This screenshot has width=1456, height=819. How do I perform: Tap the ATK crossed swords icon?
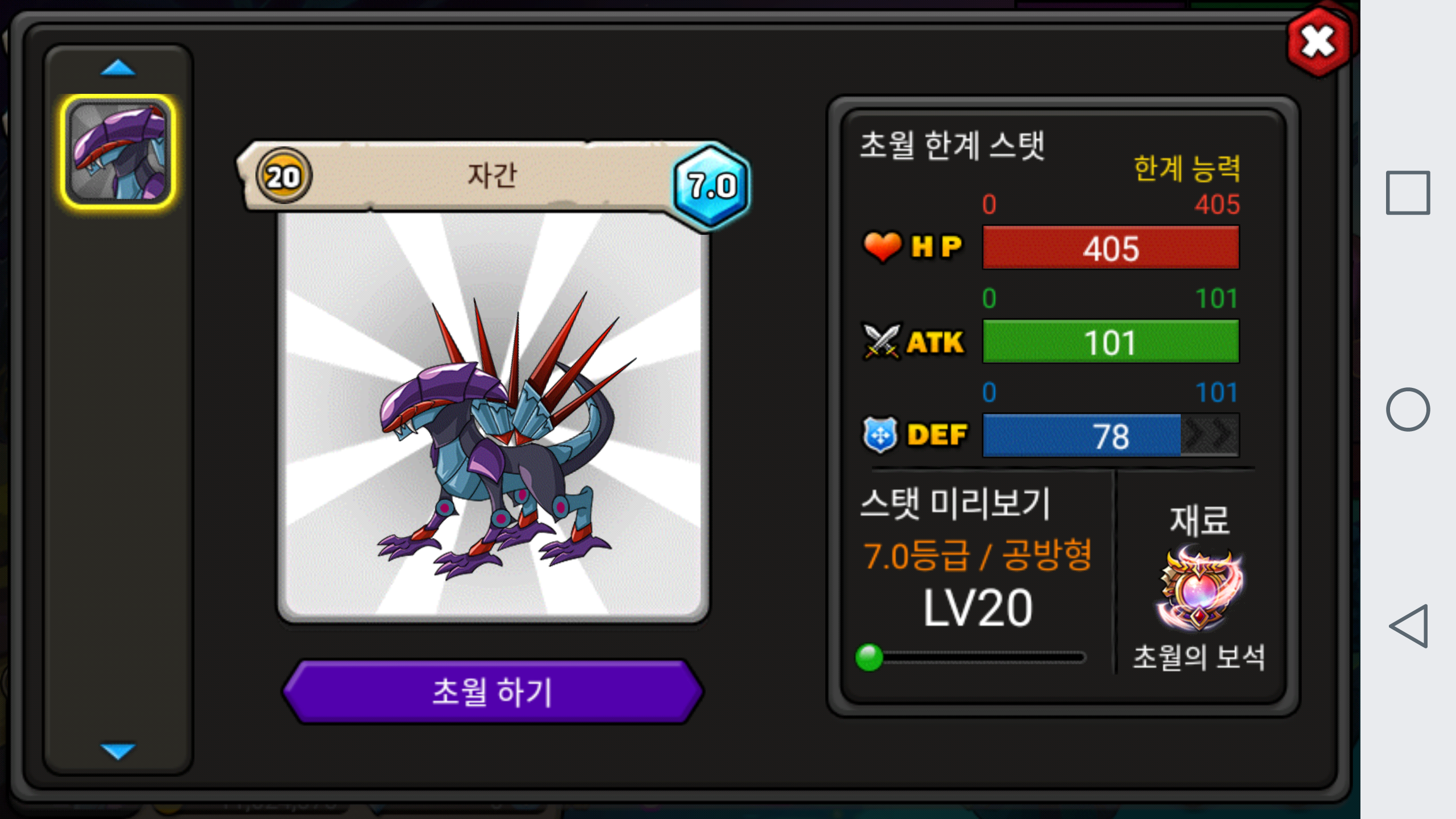[x=881, y=342]
